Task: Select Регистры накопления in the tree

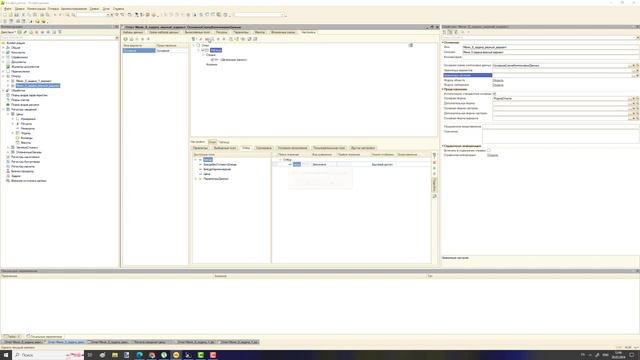Action: 25,157
